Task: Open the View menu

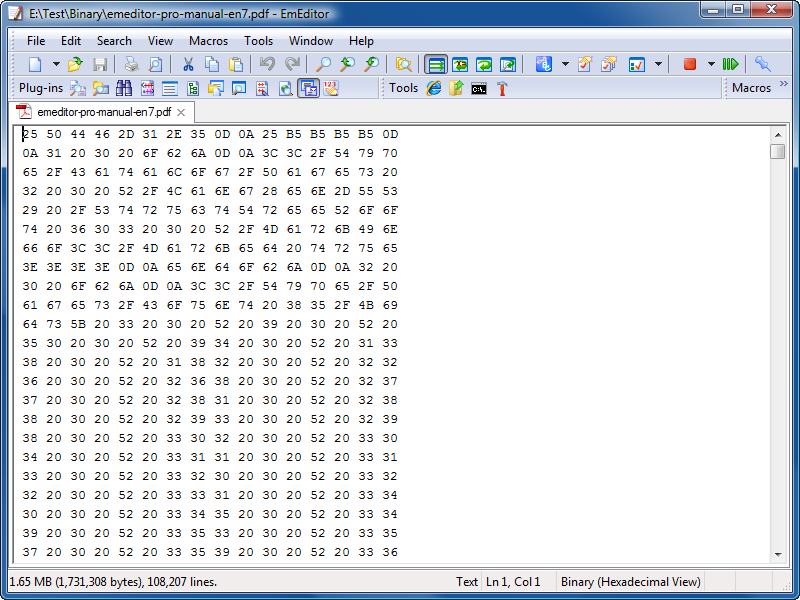Action: [160, 41]
